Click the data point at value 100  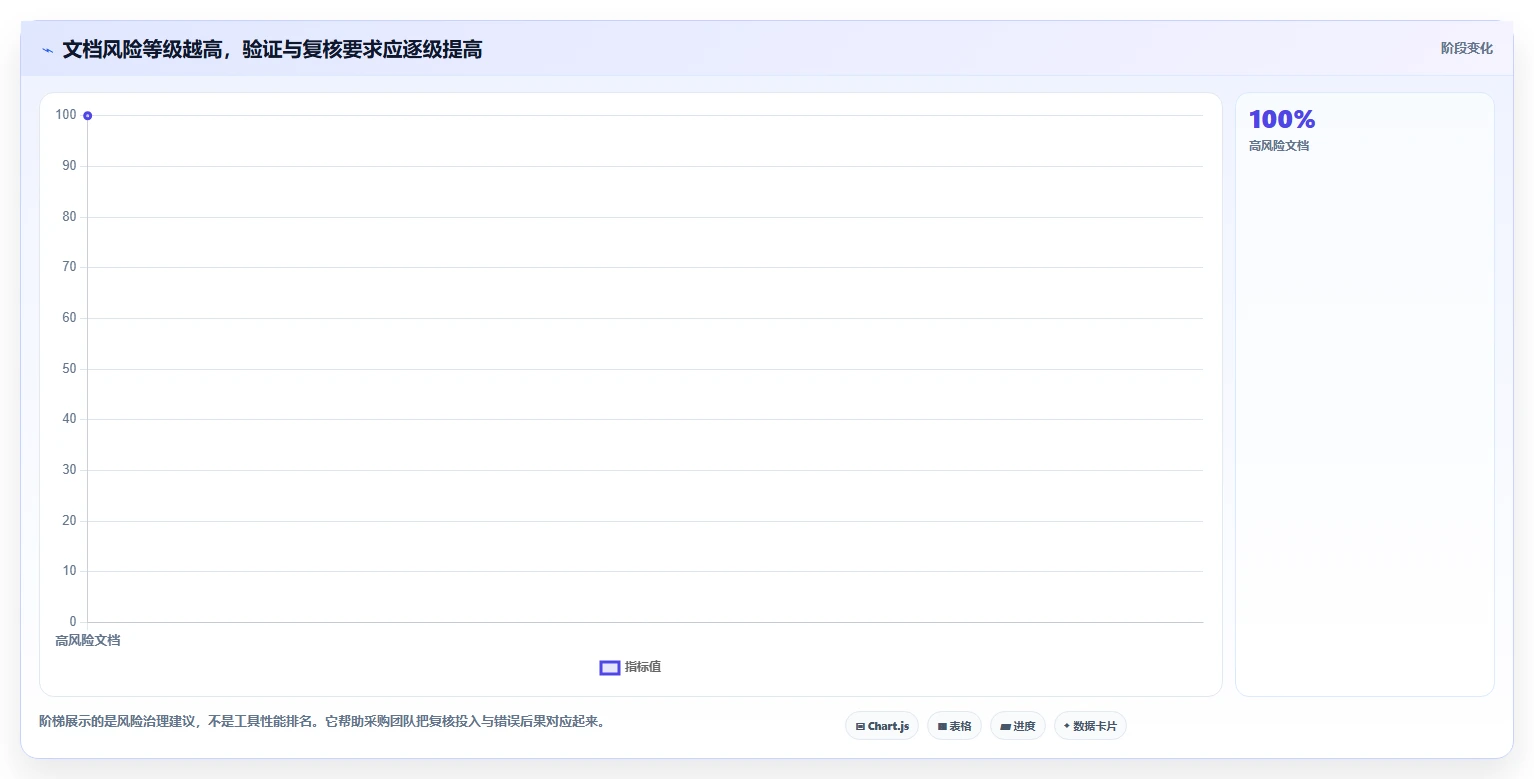point(88,116)
